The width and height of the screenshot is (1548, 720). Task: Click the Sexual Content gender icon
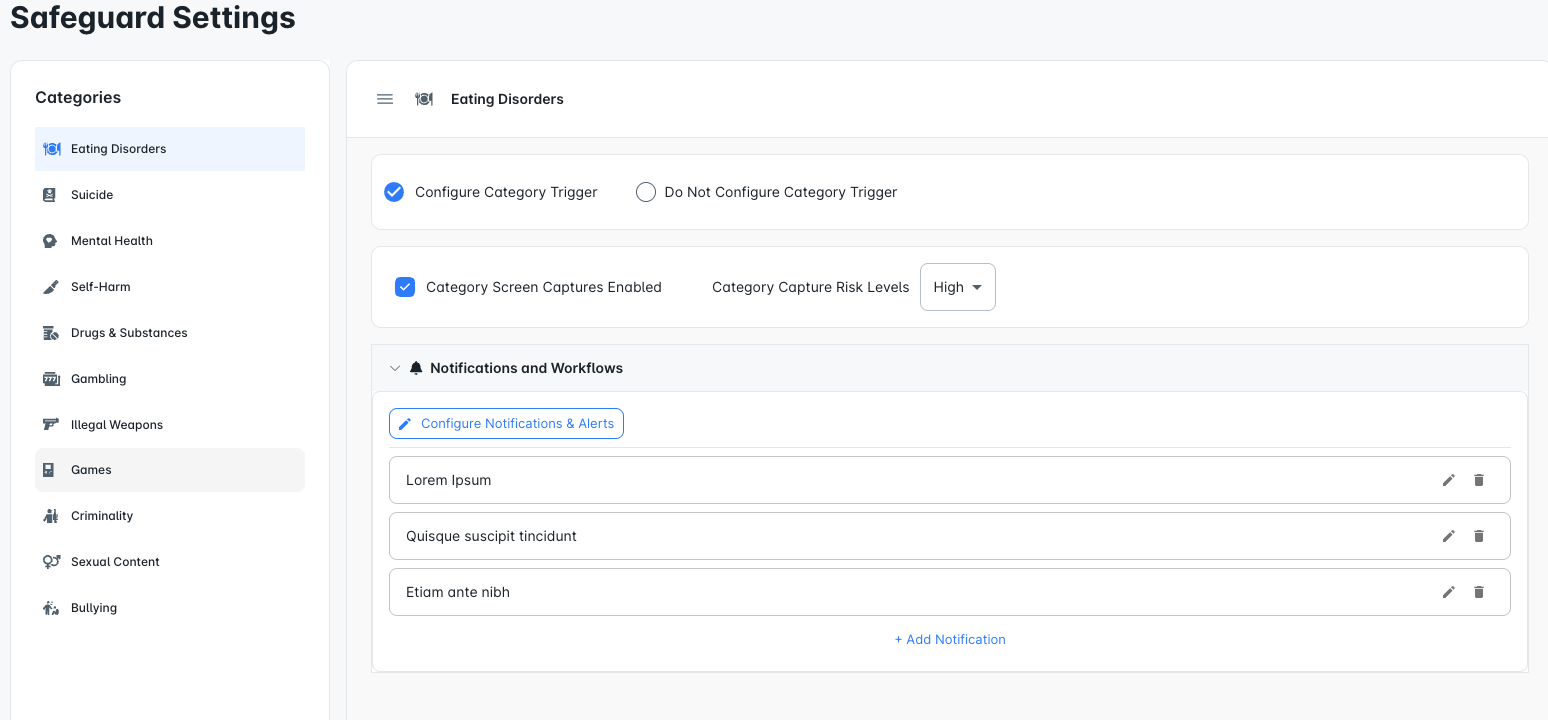[52, 562]
